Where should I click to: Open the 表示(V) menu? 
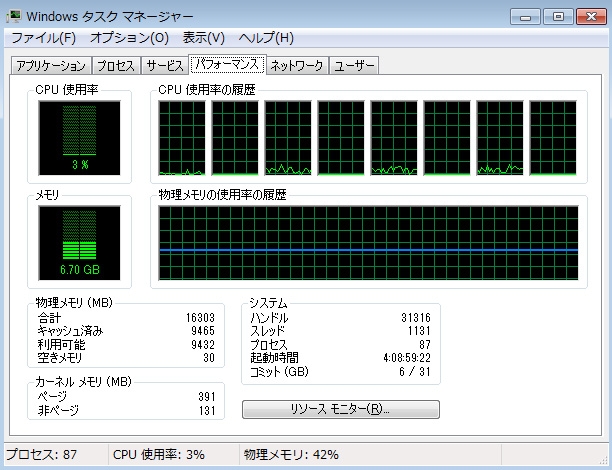203,38
